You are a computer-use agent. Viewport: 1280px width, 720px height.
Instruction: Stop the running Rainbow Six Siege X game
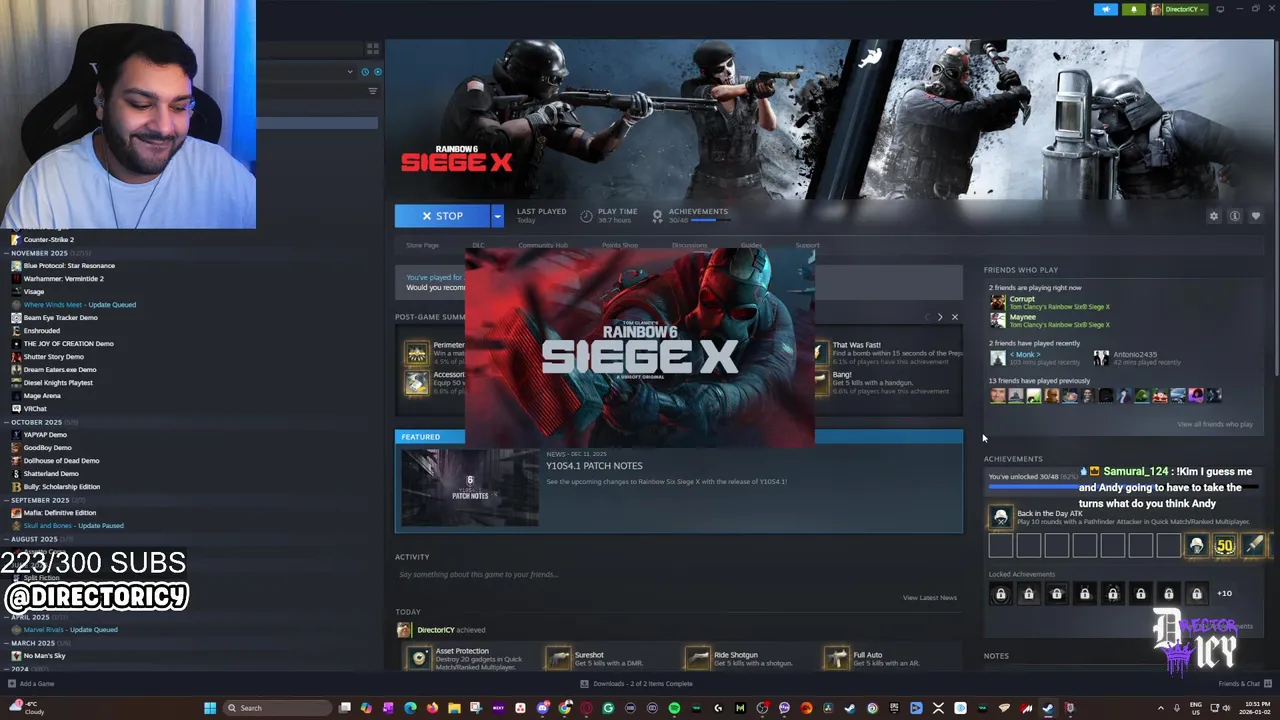(442, 216)
